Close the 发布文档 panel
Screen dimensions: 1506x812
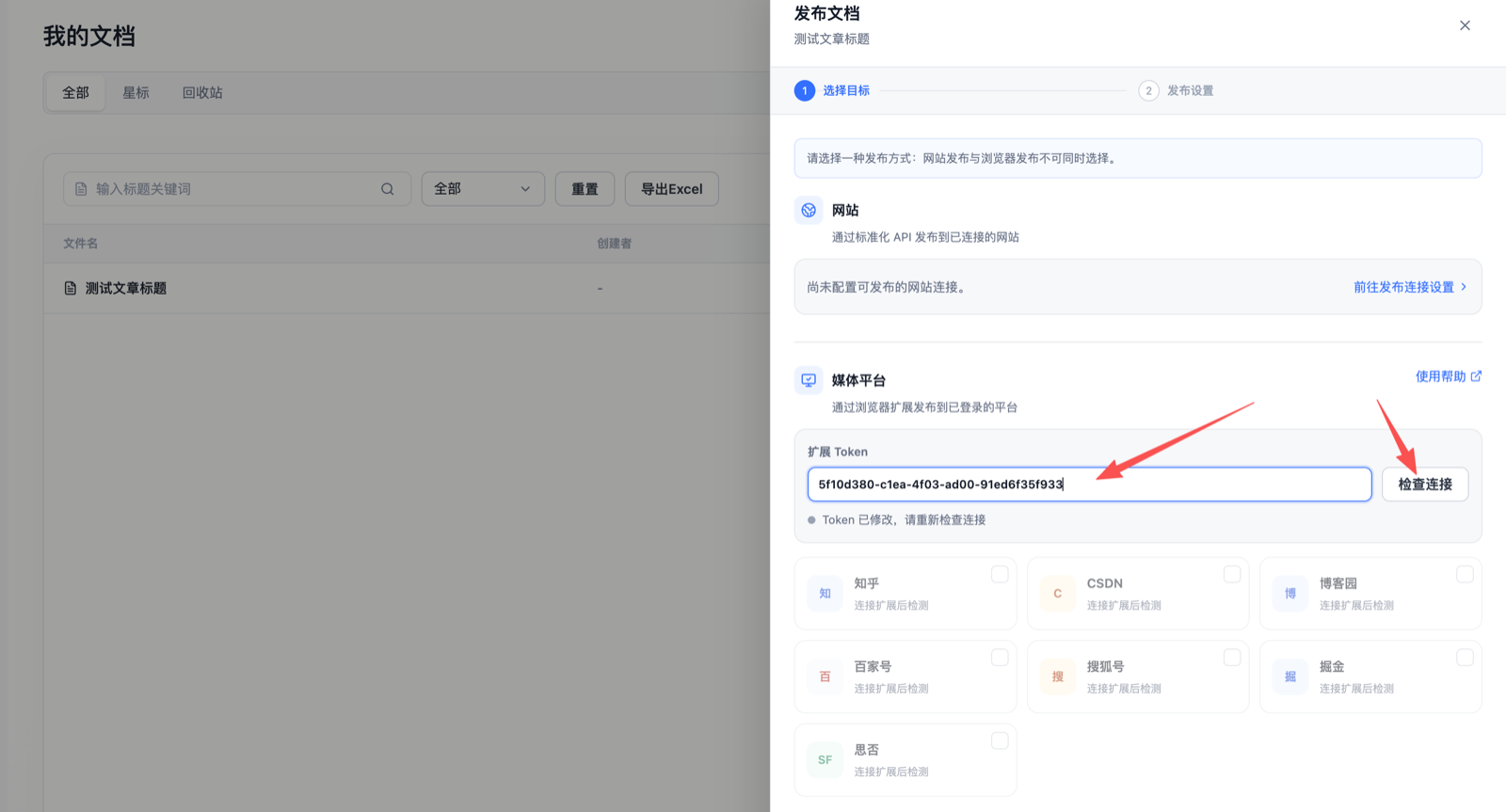(1465, 25)
